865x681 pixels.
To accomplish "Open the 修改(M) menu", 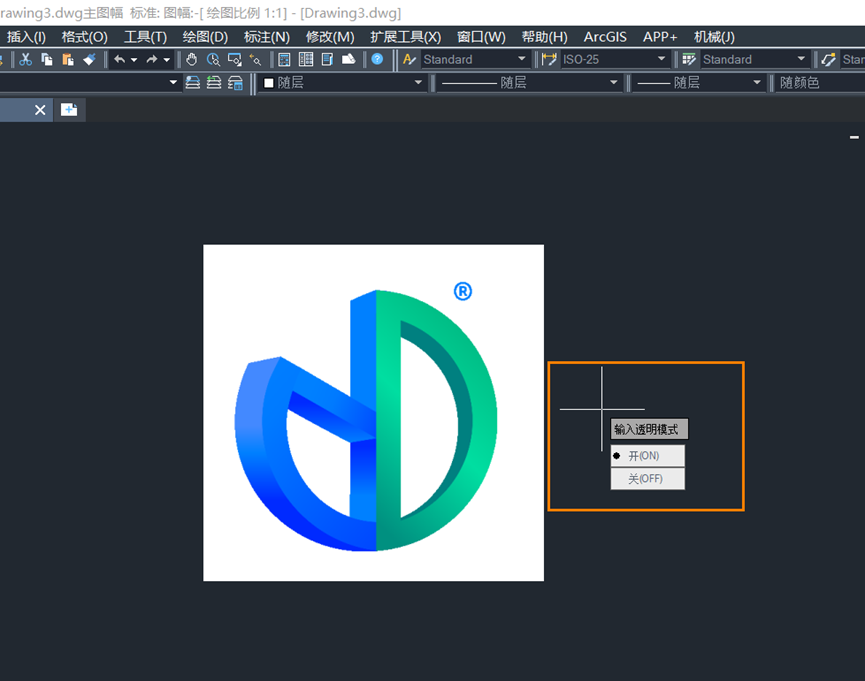I will point(330,37).
